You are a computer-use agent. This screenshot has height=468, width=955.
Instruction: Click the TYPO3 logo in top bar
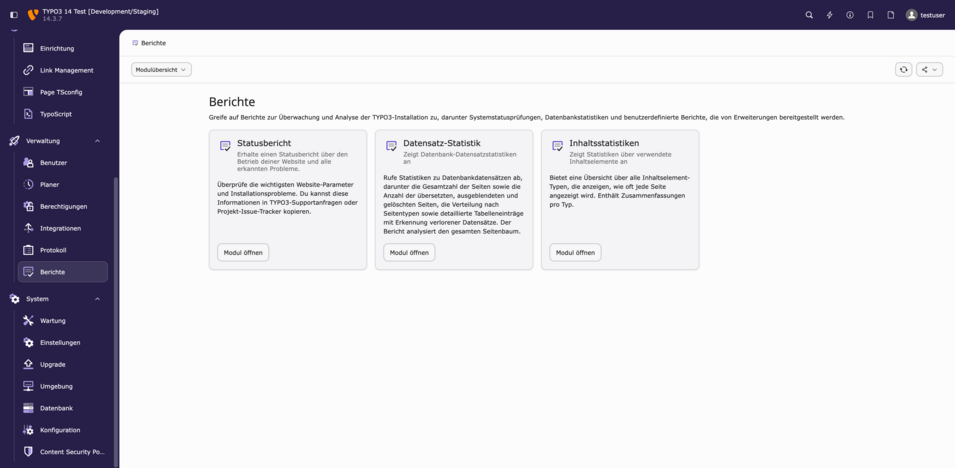tap(33, 15)
